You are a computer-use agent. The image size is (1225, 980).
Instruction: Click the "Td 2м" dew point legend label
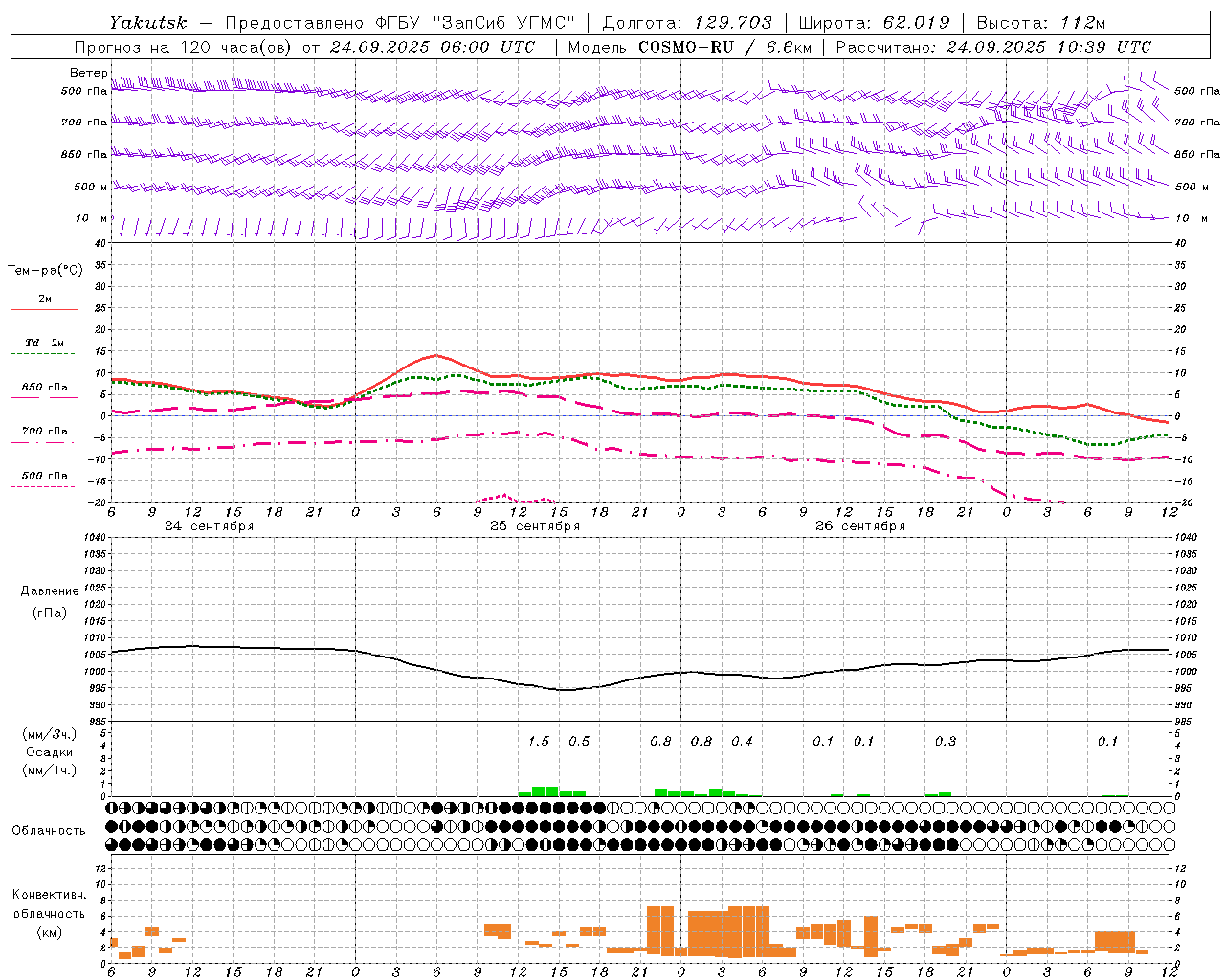click(x=44, y=343)
